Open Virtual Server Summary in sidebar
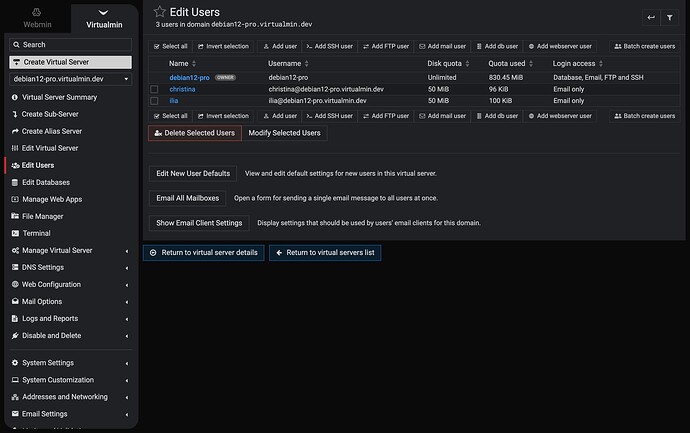This screenshot has height=433, width=690. [59, 97]
